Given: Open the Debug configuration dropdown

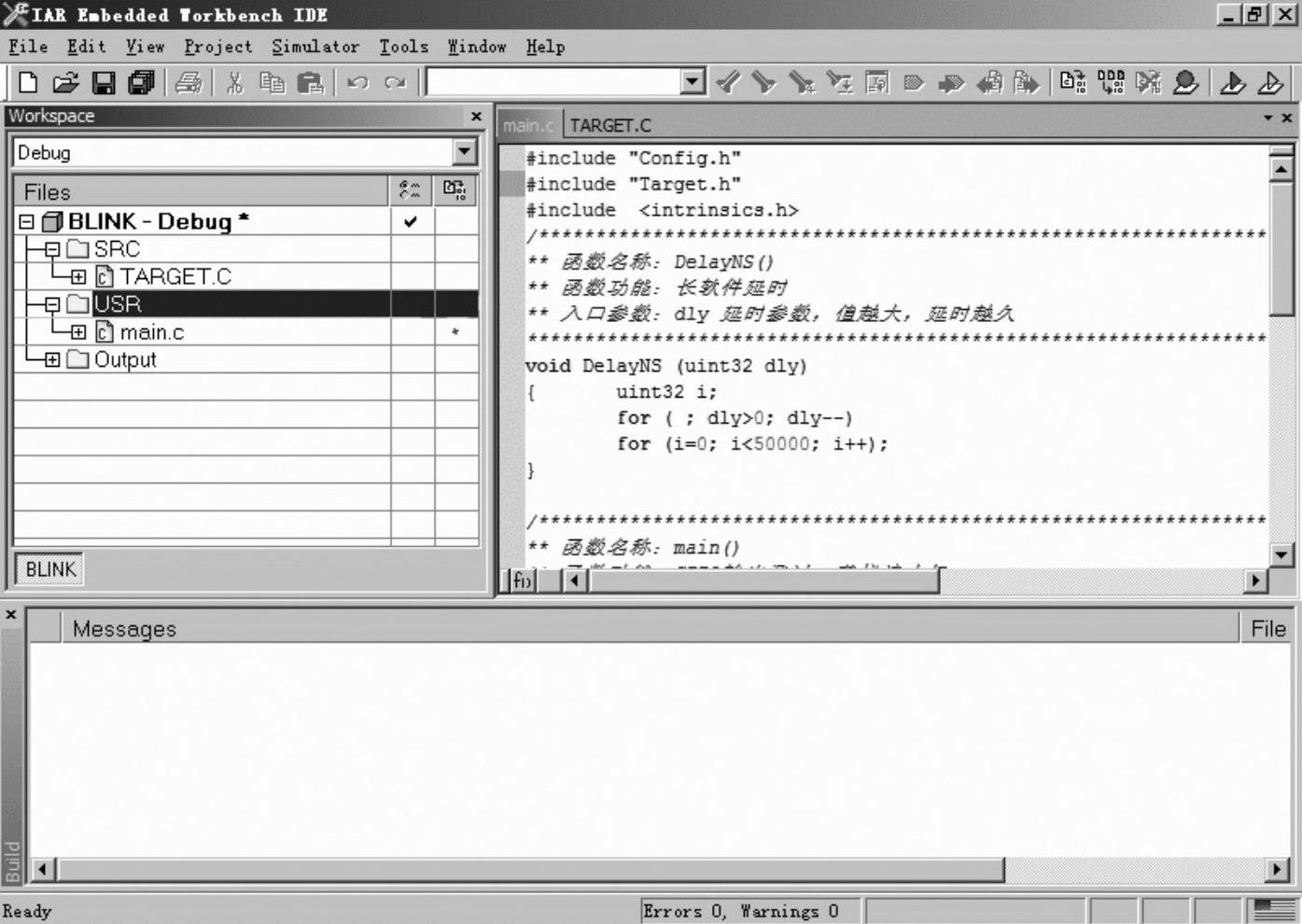Looking at the screenshot, I should pyautogui.click(x=464, y=152).
